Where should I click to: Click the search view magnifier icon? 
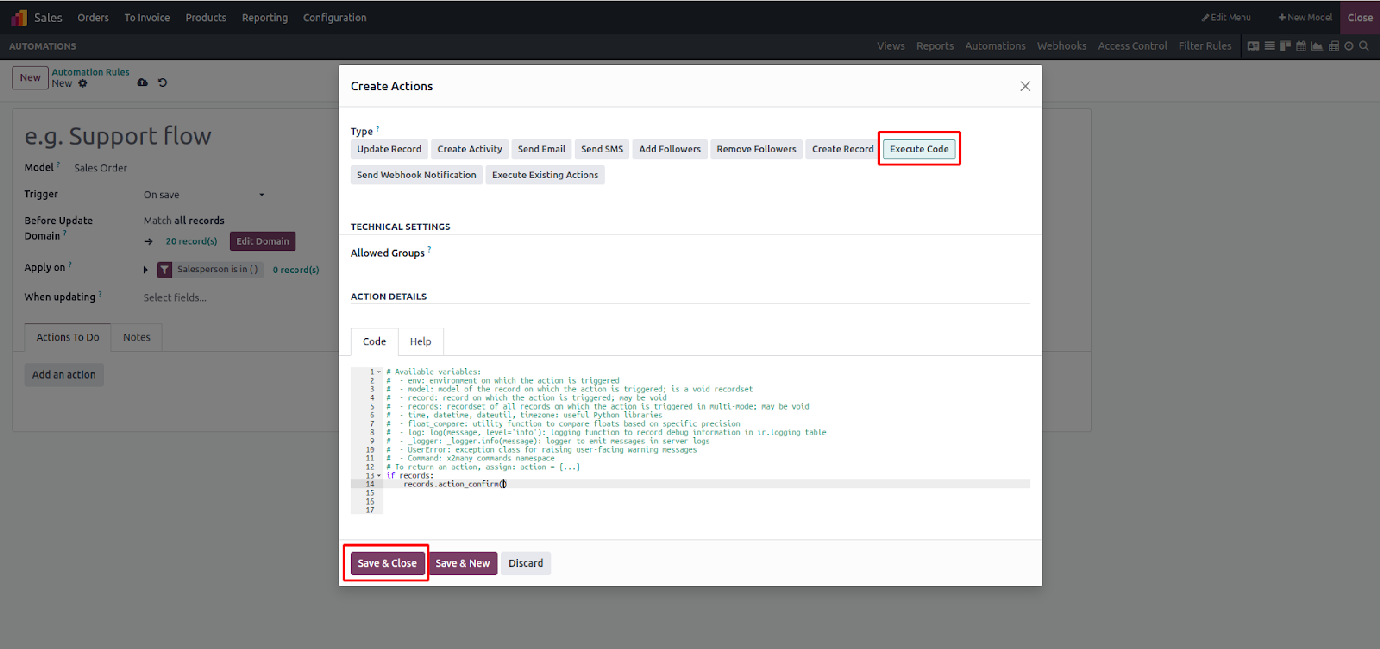[1364, 46]
